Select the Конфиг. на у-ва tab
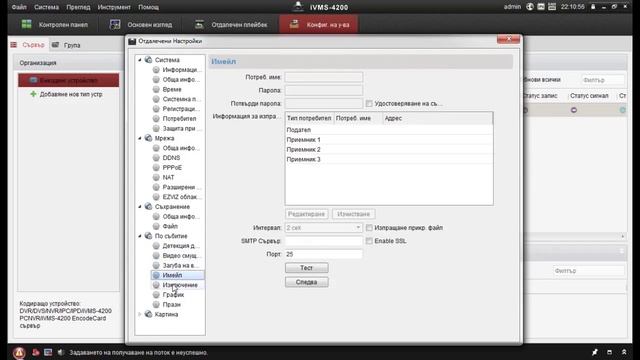The width and height of the screenshot is (640, 360). coord(319,24)
